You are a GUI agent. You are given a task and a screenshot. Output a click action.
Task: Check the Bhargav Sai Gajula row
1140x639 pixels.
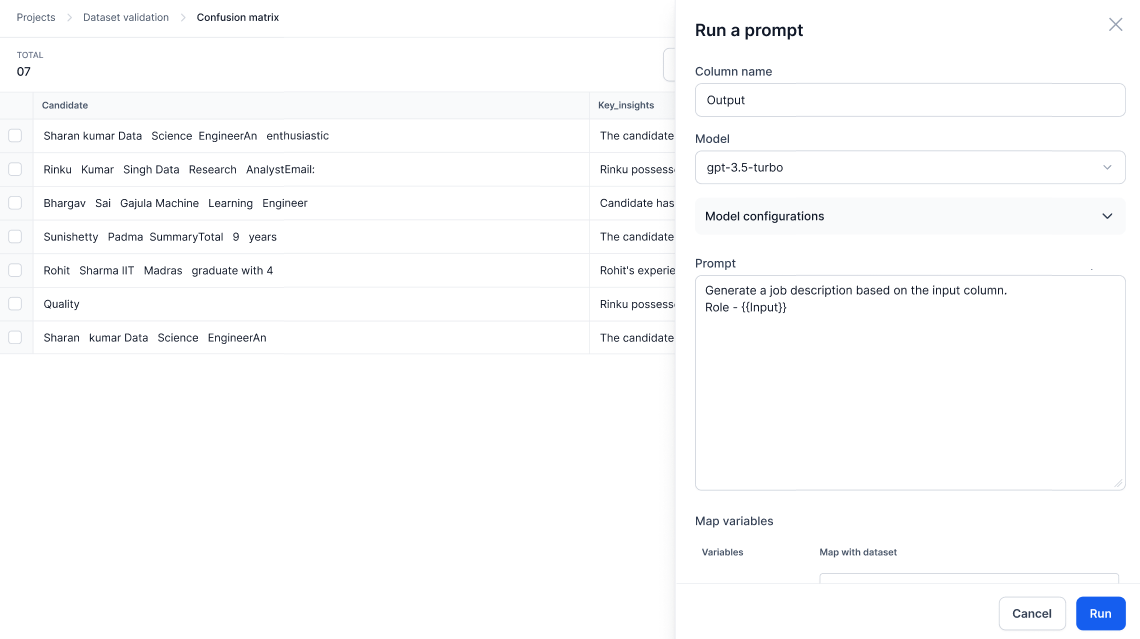[15, 203]
